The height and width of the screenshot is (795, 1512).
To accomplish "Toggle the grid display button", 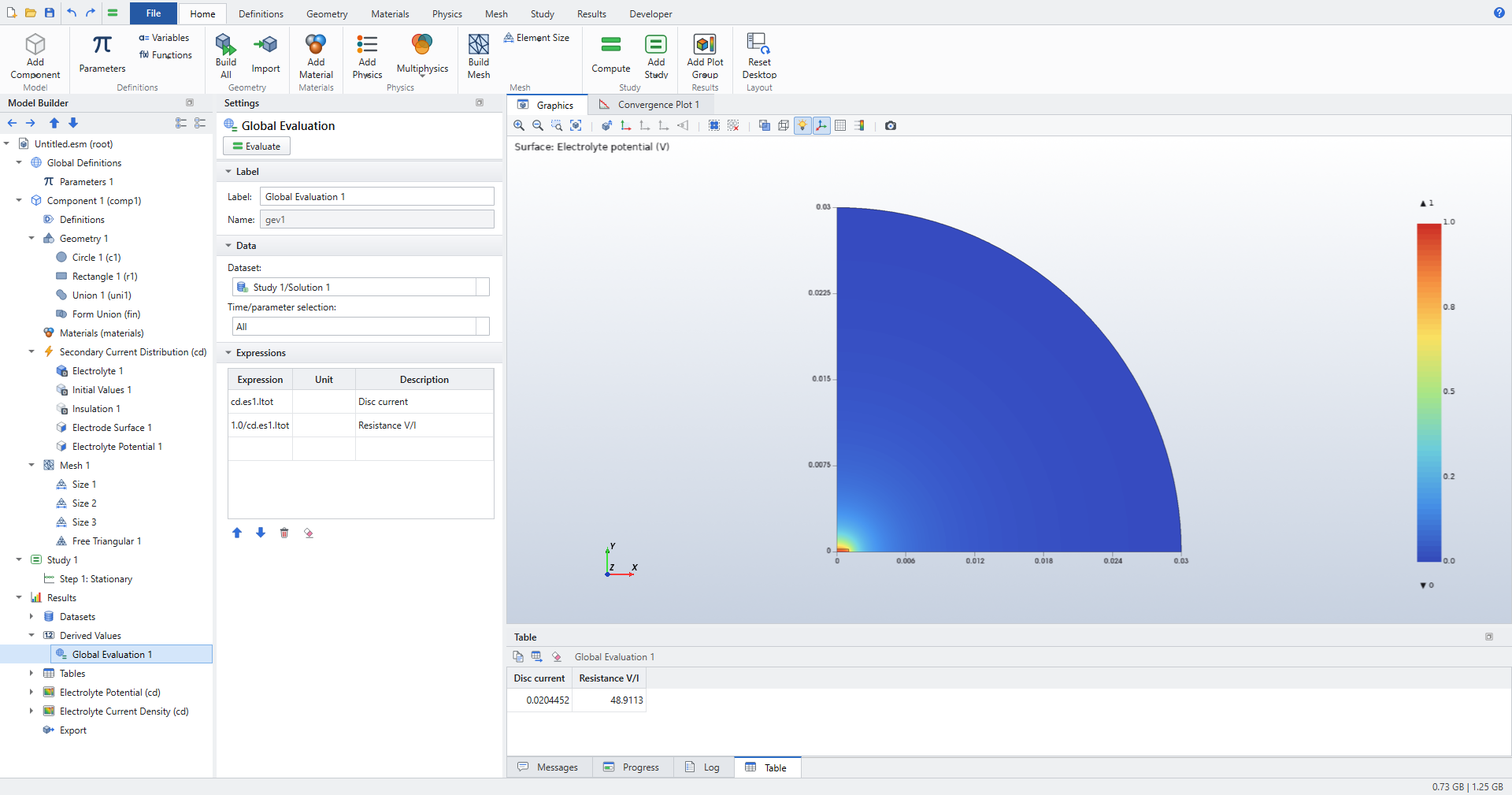I will point(840,125).
